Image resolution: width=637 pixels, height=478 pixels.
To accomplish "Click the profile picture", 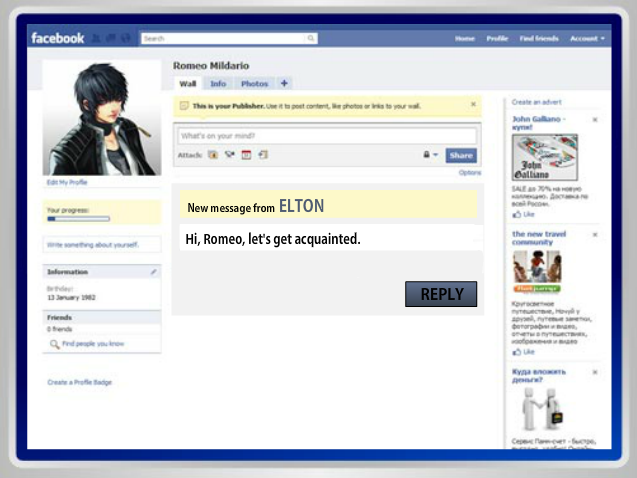I will [x=102, y=118].
